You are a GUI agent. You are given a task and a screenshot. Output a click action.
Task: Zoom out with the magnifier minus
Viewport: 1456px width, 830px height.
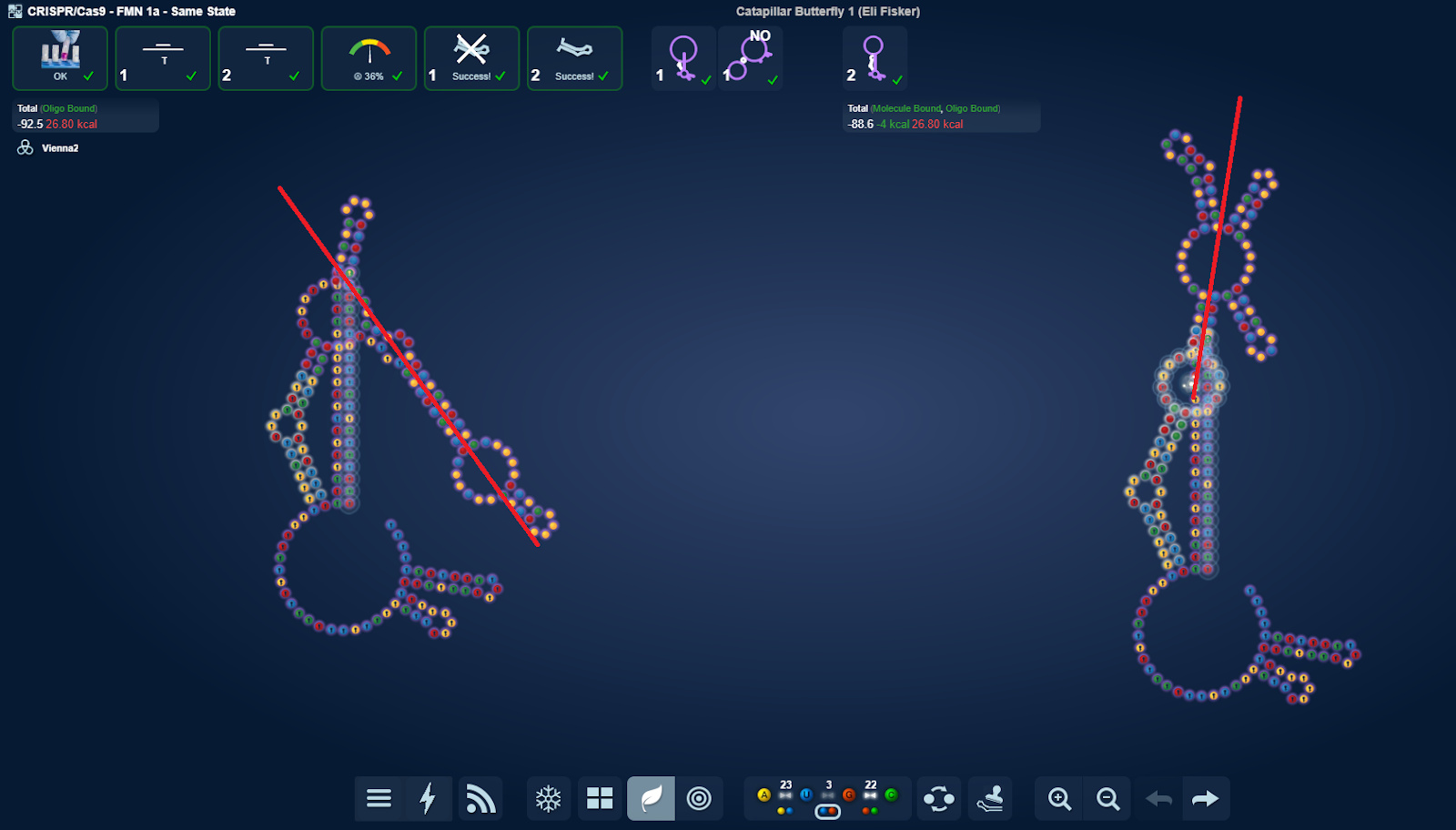[1107, 799]
